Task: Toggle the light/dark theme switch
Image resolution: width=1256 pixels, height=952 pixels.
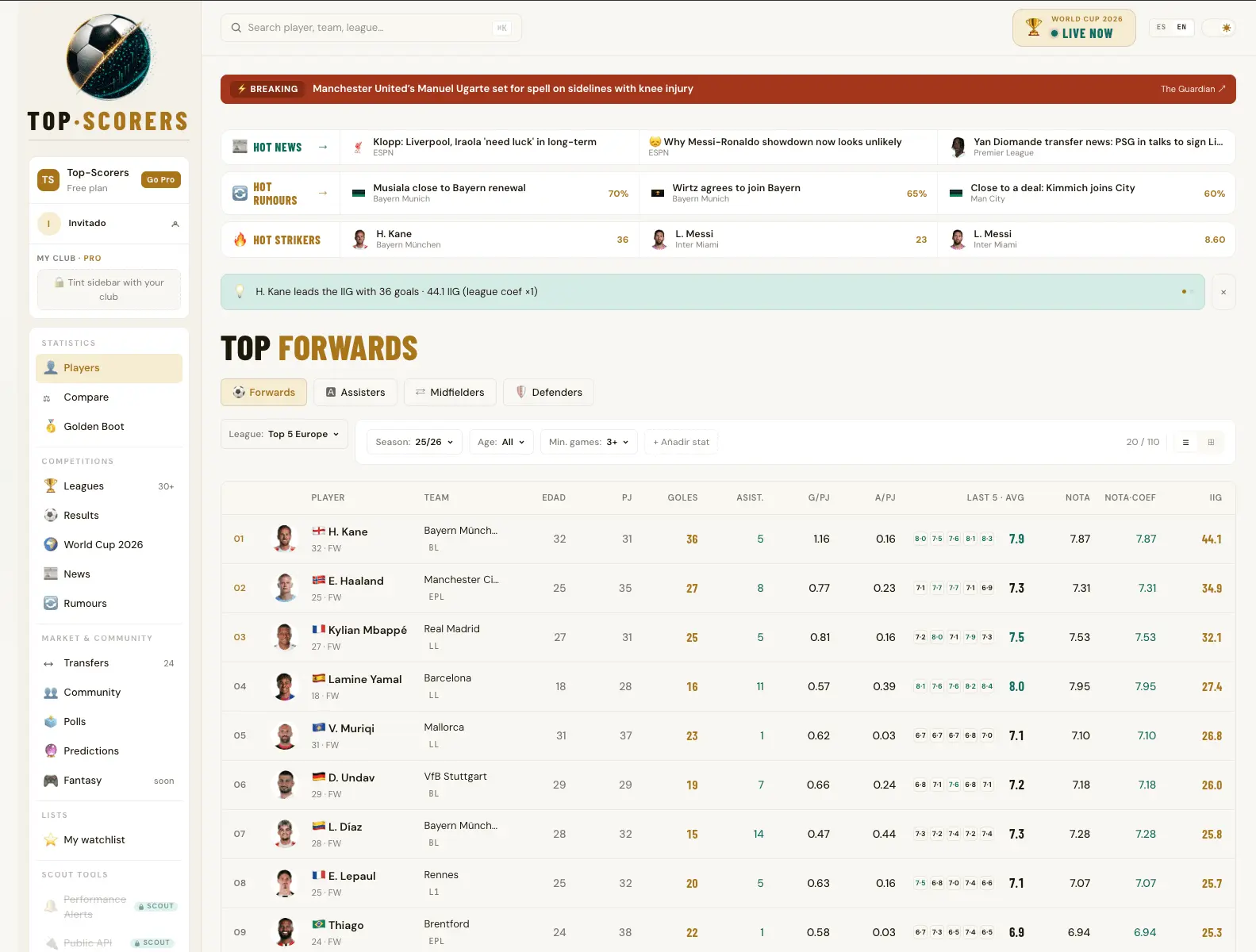Action: pos(1218,28)
